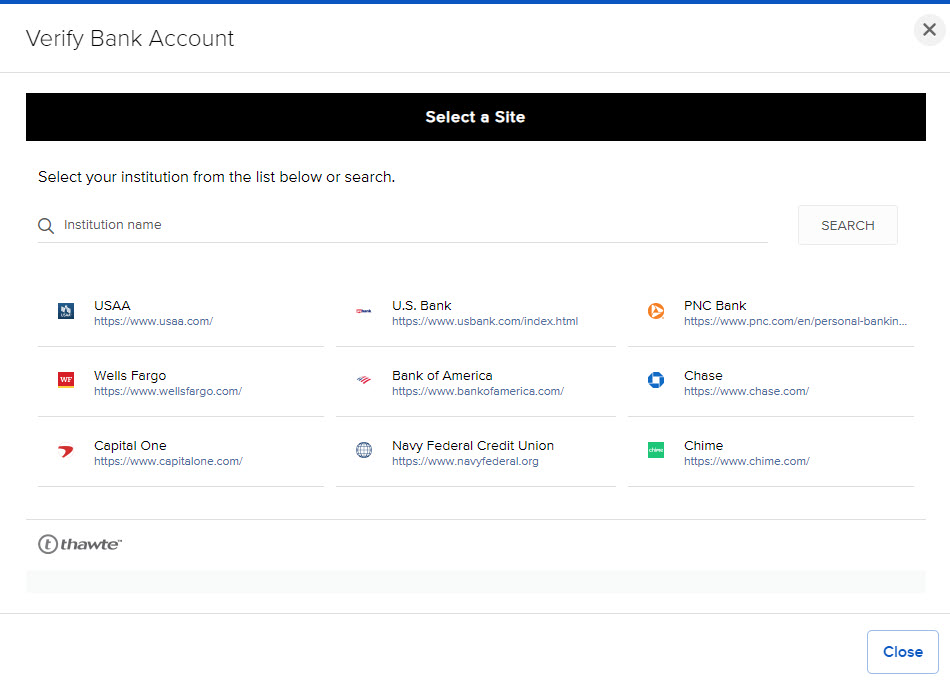This screenshot has width=950, height=686.
Task: Click the Chase logo icon
Action: pyautogui.click(x=656, y=380)
